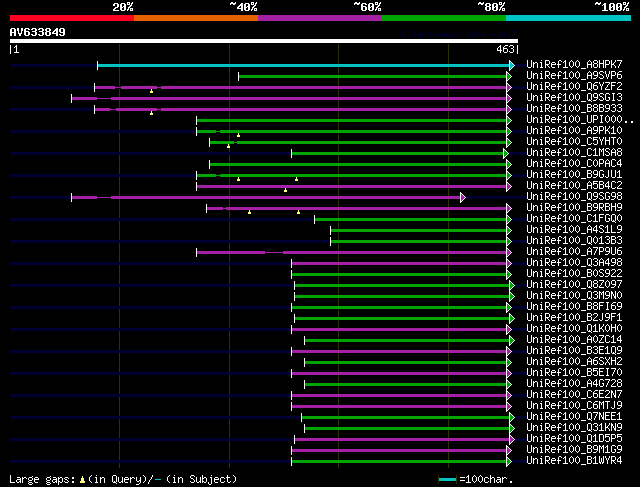Click the cyan arrowhead ending A8HPK7 alignment
Viewport: 640px width, 487px height.
(512, 65)
